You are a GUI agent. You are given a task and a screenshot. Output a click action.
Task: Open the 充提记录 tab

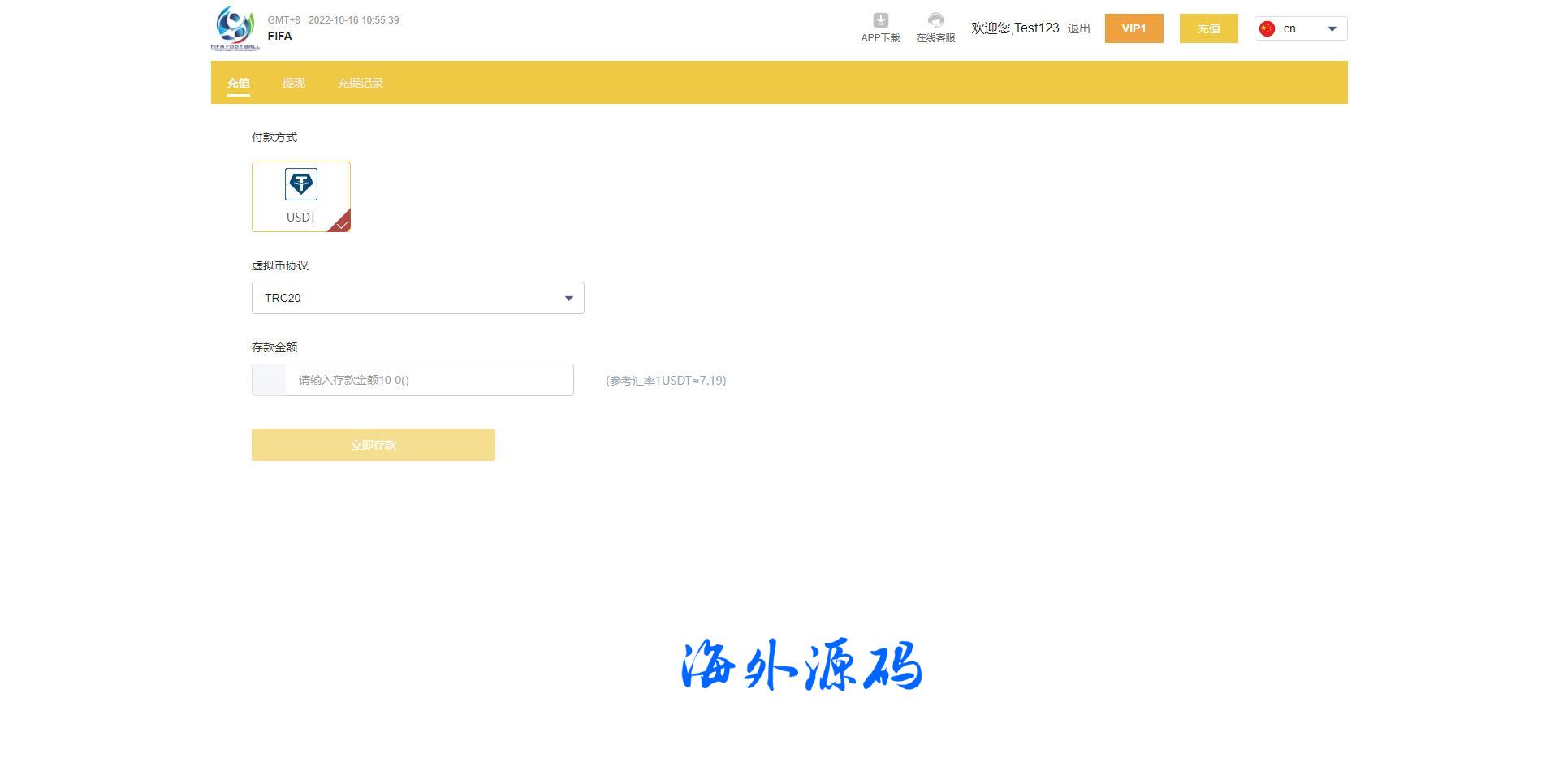360,83
